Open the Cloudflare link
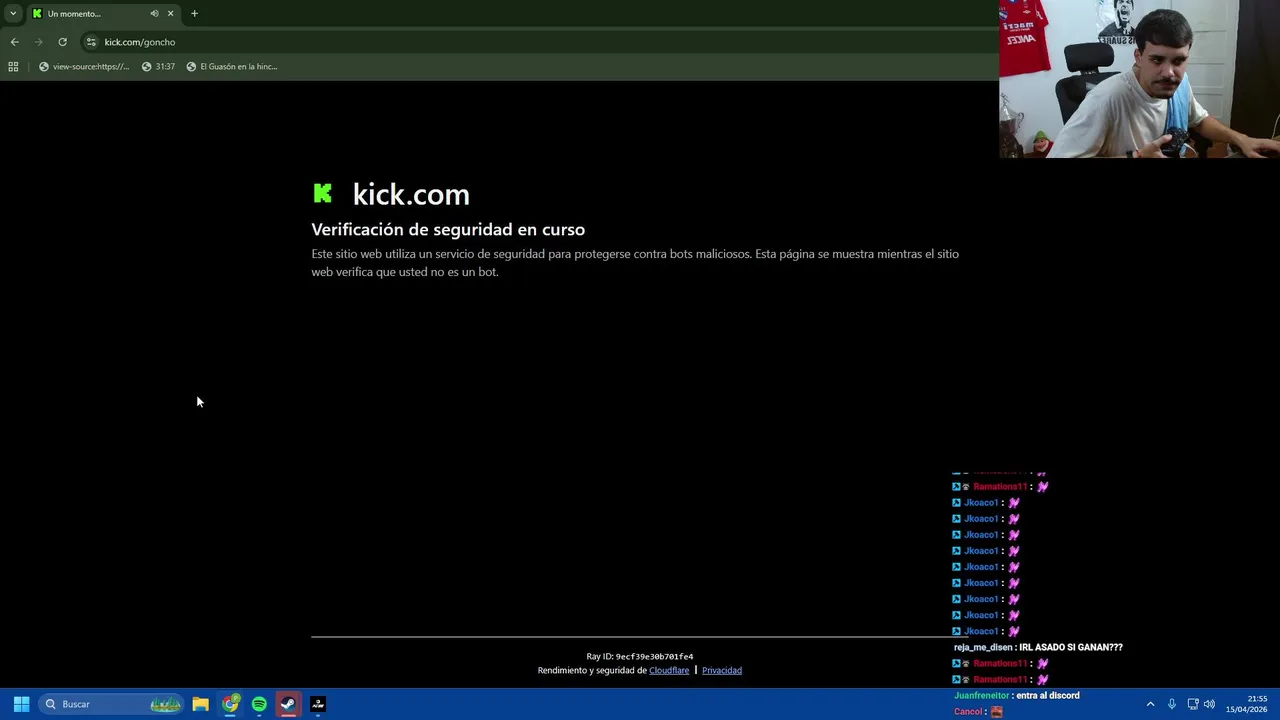Screen dimensions: 1280x720 point(669,670)
